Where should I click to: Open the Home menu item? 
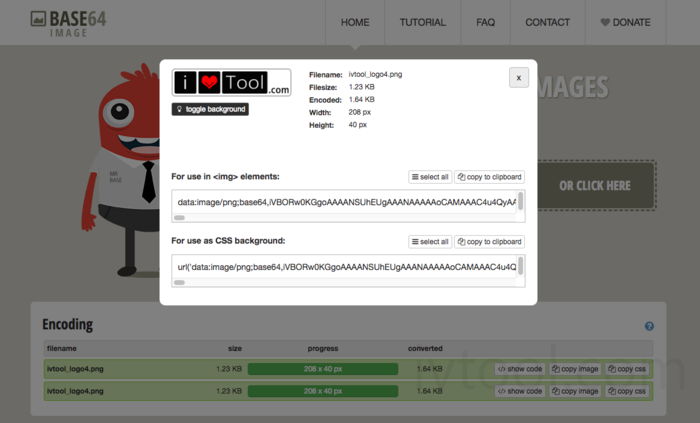[355, 22]
